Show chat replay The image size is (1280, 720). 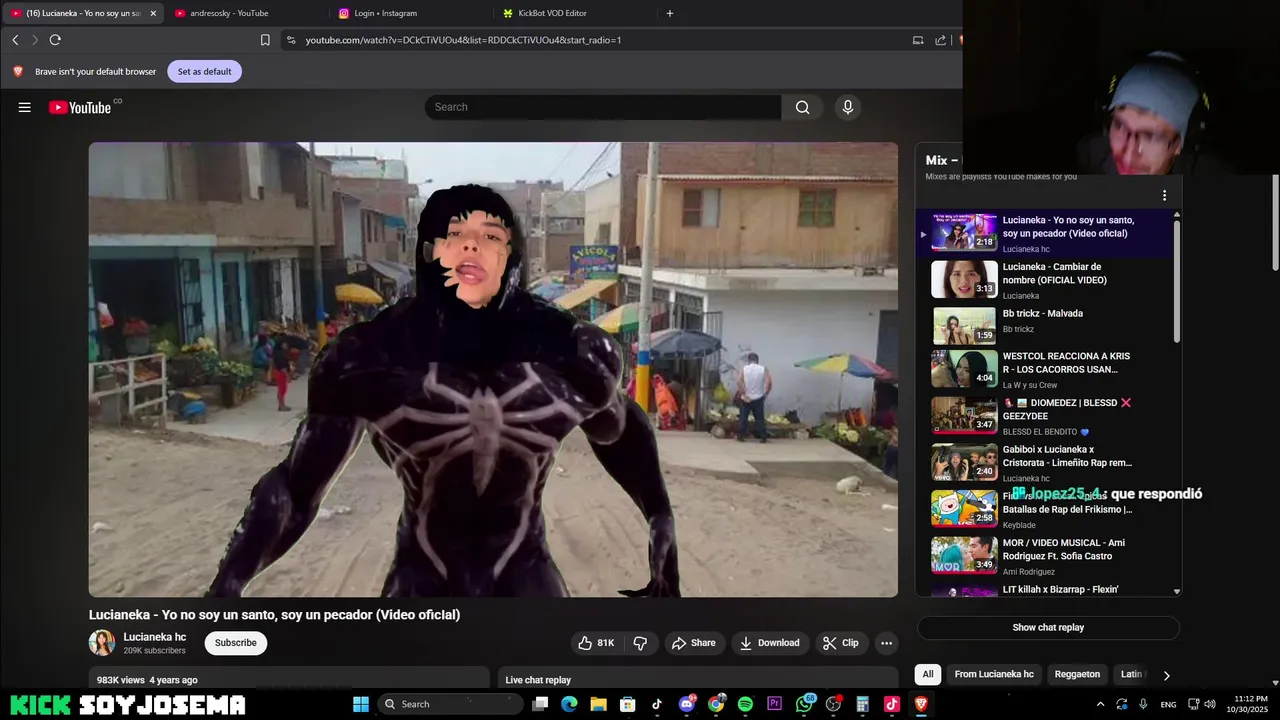pyautogui.click(x=1048, y=628)
